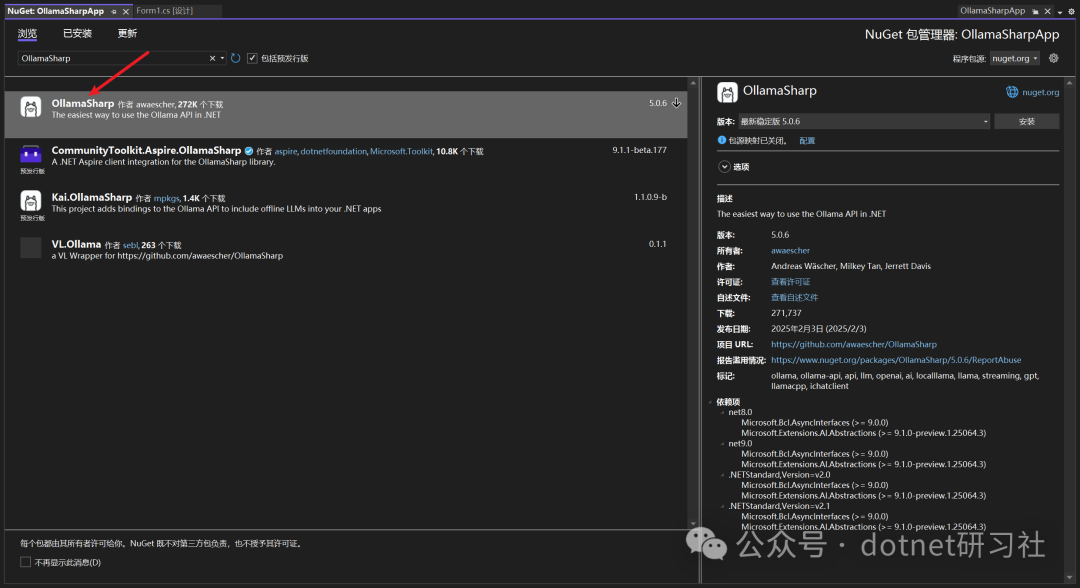This screenshot has height=588, width=1080.
Task: Click the sebl author link
Action: point(130,245)
